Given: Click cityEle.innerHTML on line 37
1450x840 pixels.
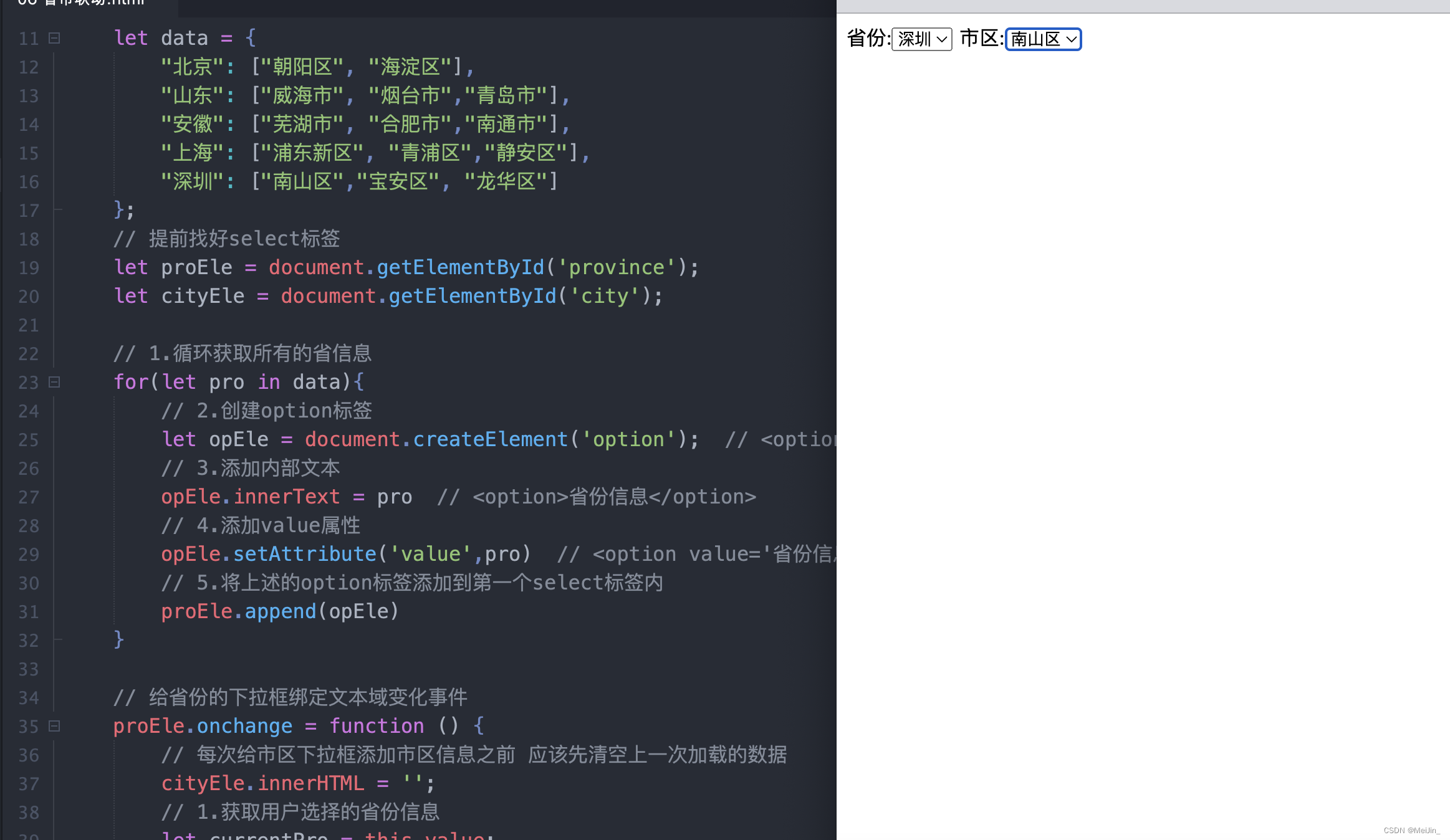Looking at the screenshot, I should point(262,783).
